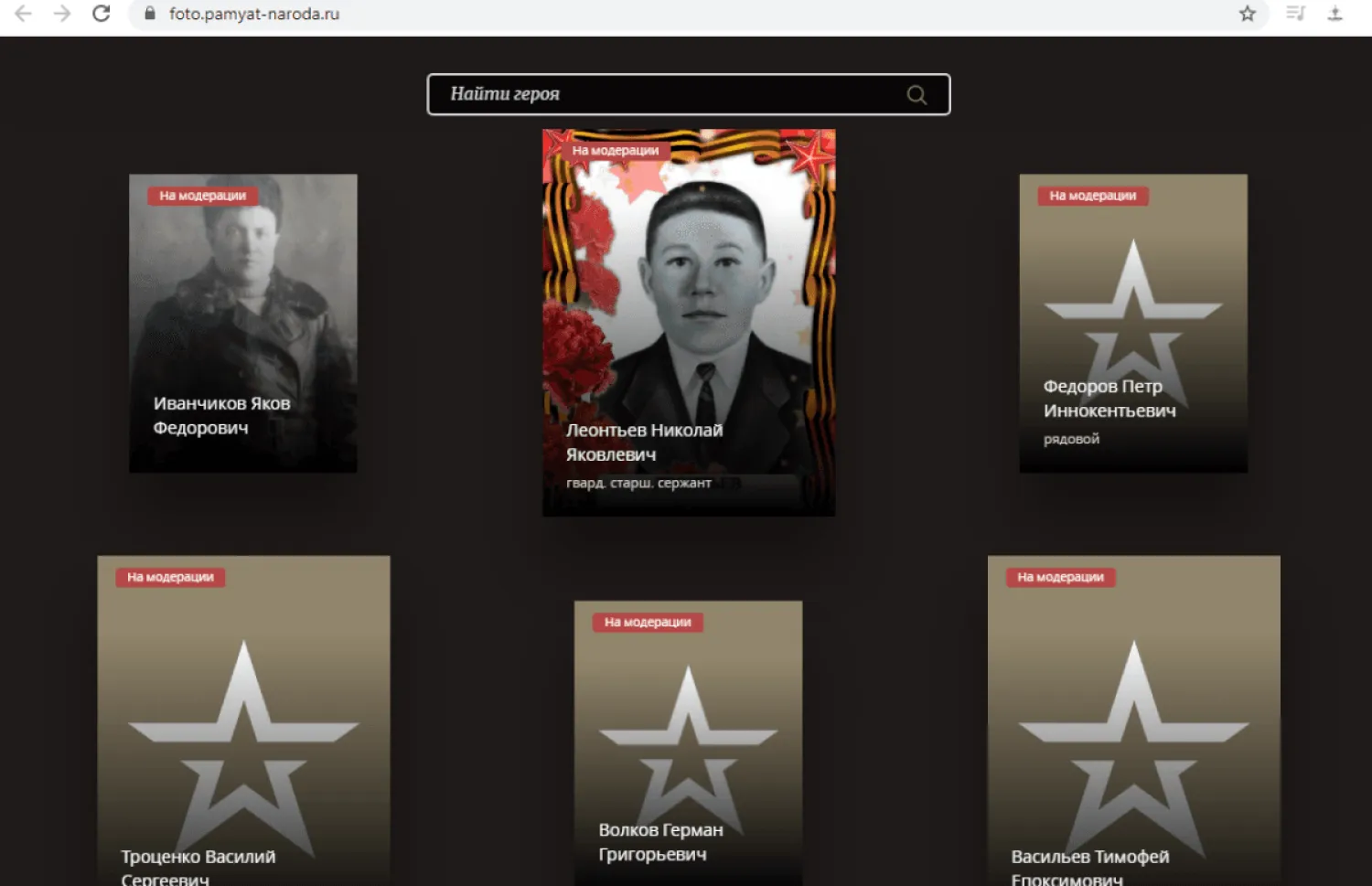Click 'На модерации' badge on Леонтьев card
This screenshot has width=1372, height=886.
point(616,150)
